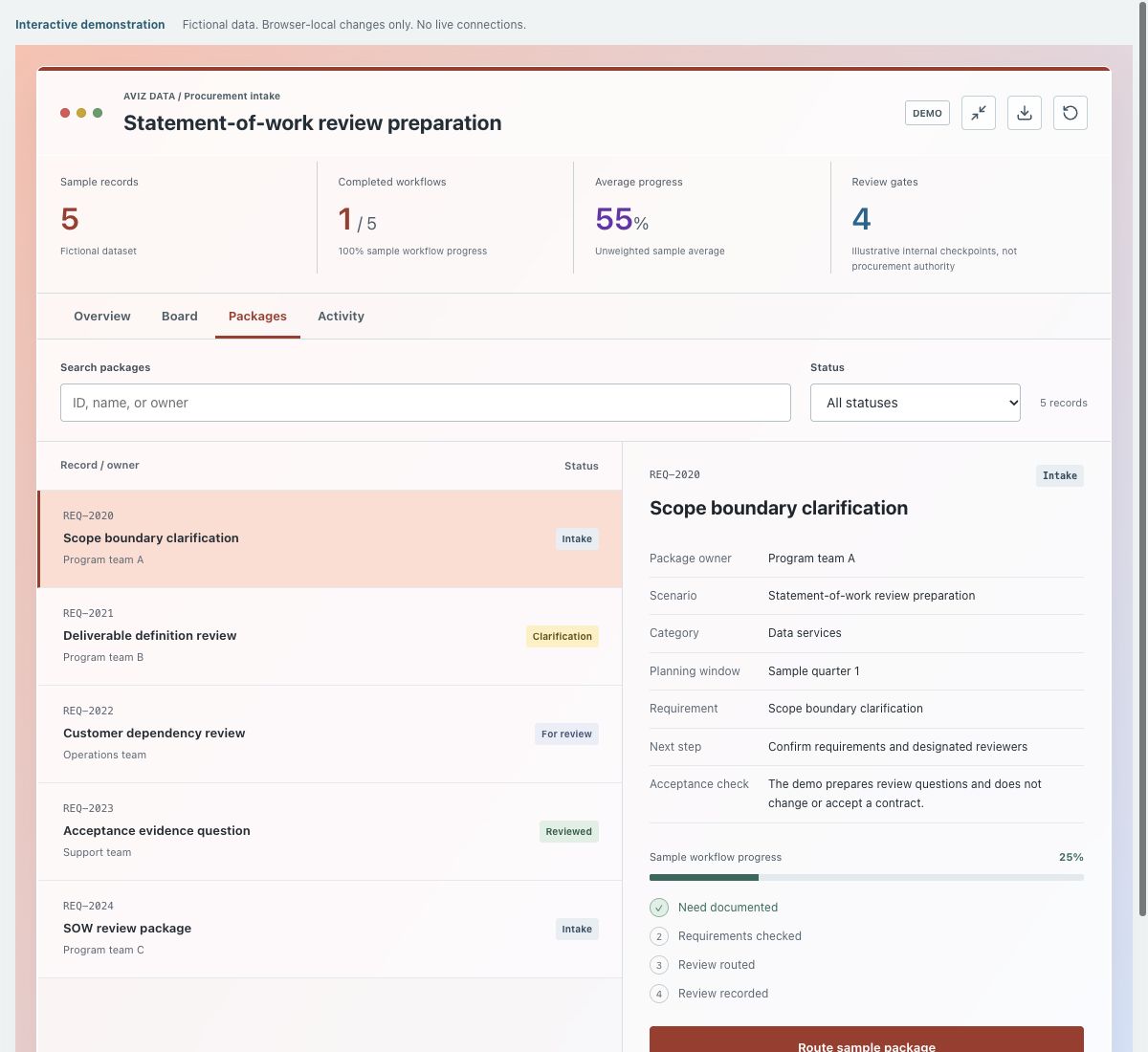Open the All statuses dropdown
The image size is (1148, 1052).
pyautogui.click(x=916, y=403)
